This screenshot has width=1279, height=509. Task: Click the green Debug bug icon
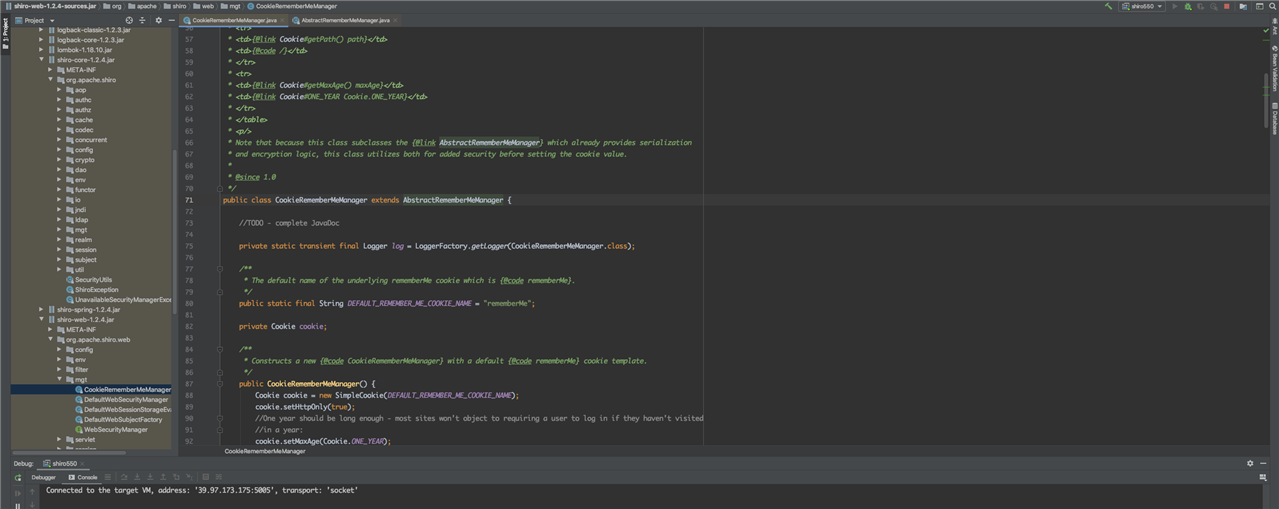tap(1188, 6)
